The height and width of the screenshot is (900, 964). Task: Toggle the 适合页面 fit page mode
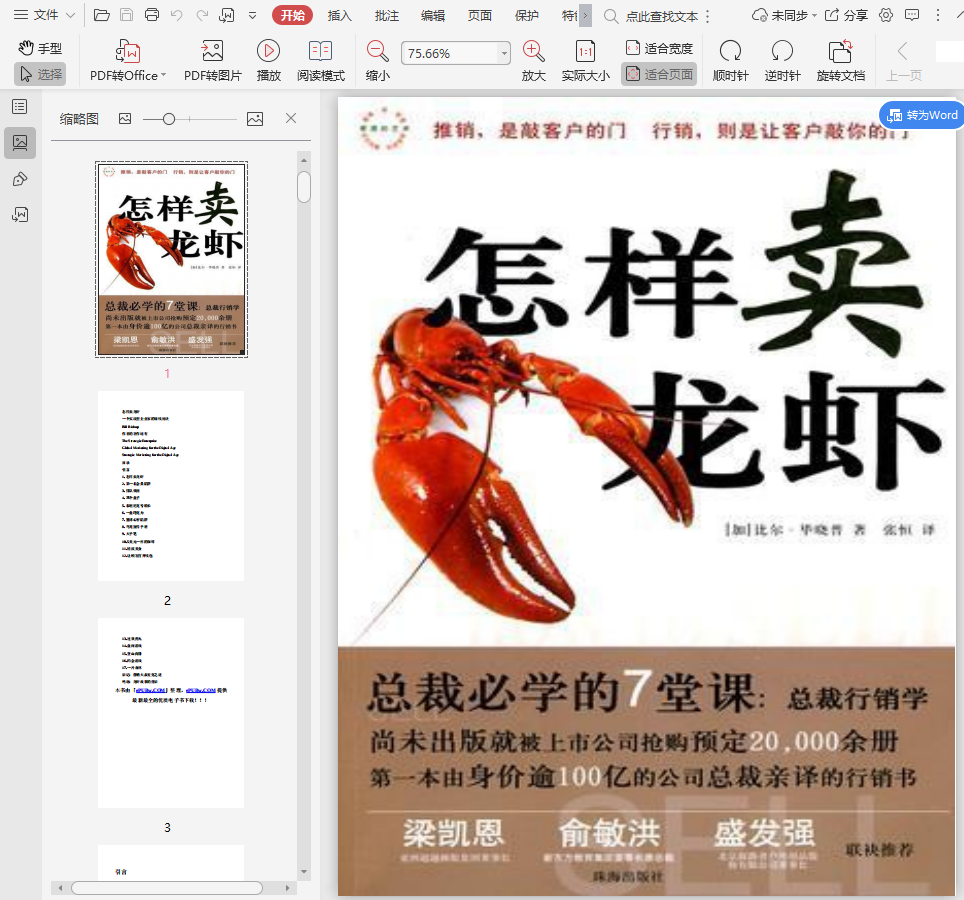coord(659,74)
